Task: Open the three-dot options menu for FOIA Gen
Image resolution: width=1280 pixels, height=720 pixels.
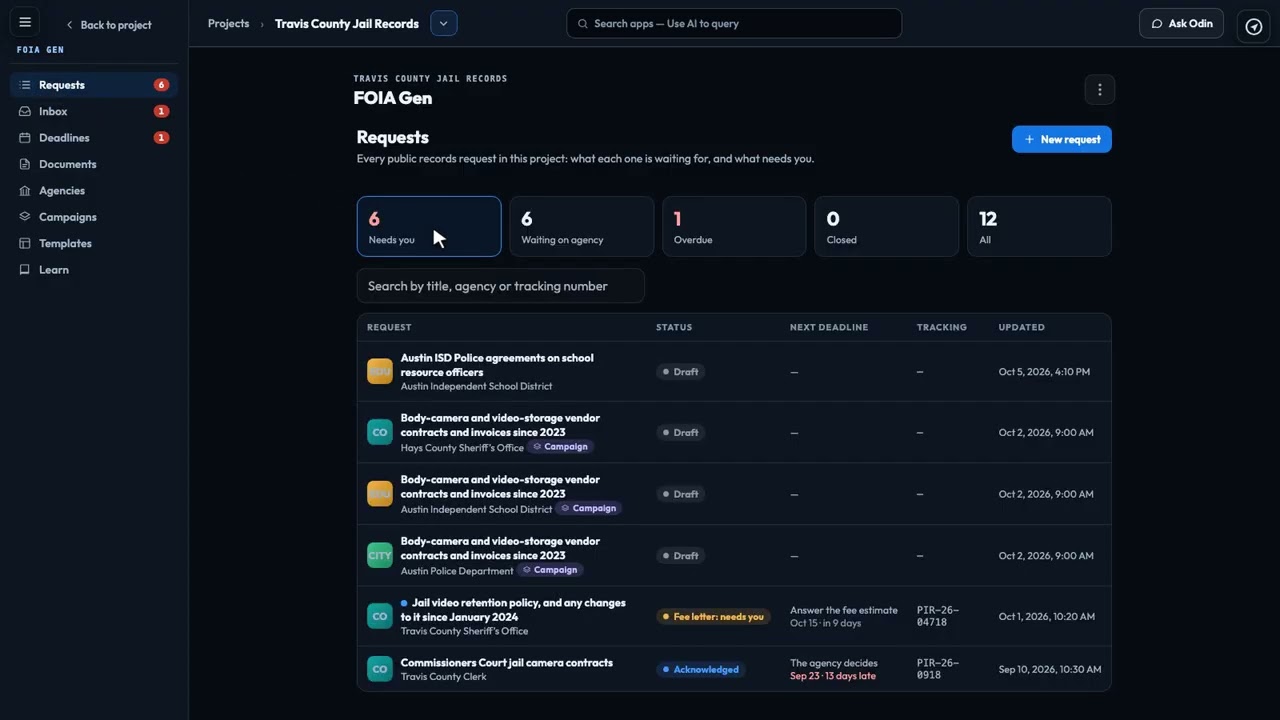Action: 1100,90
